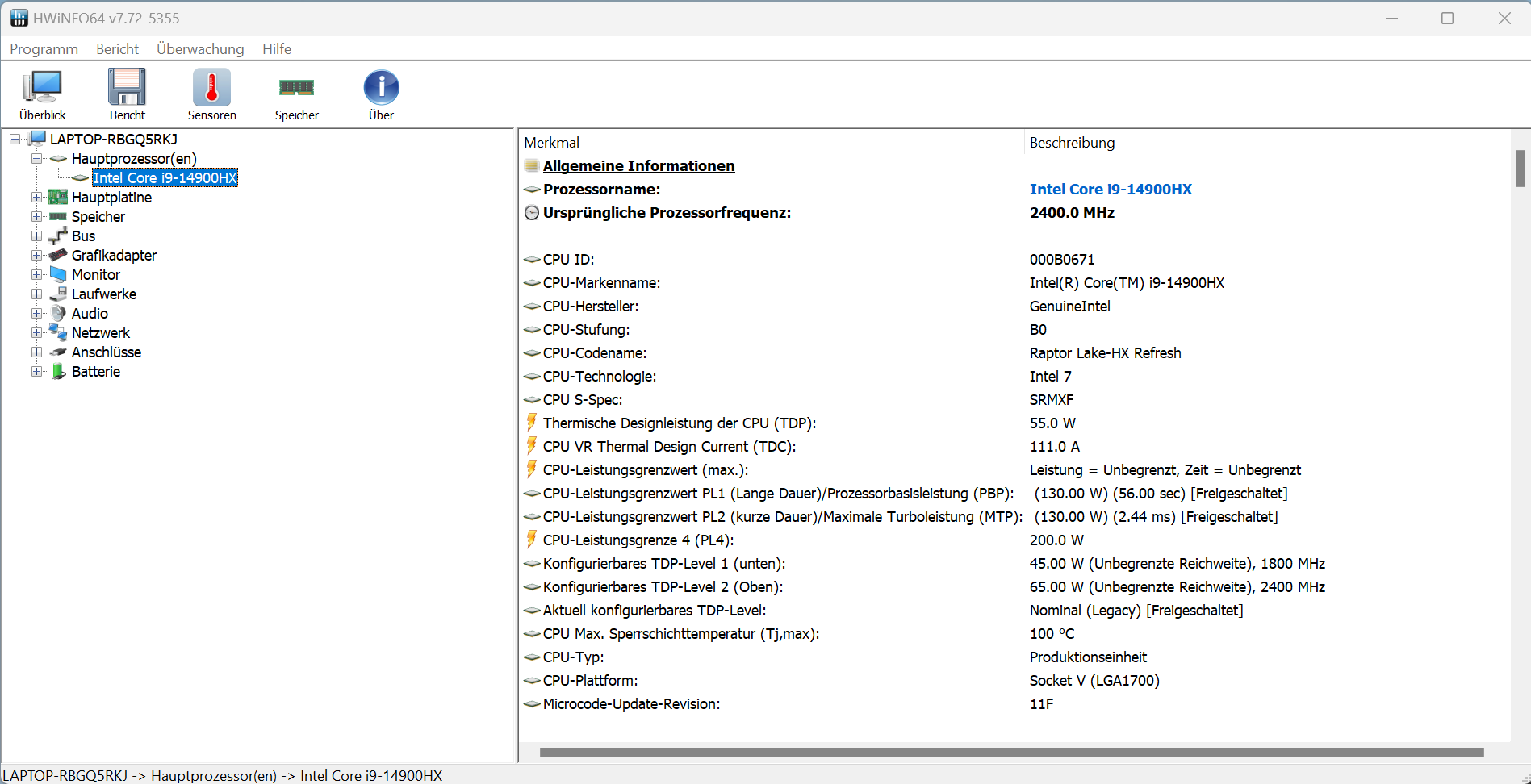
Task: Click the Bericht floppy disk icon
Action: coord(128,88)
